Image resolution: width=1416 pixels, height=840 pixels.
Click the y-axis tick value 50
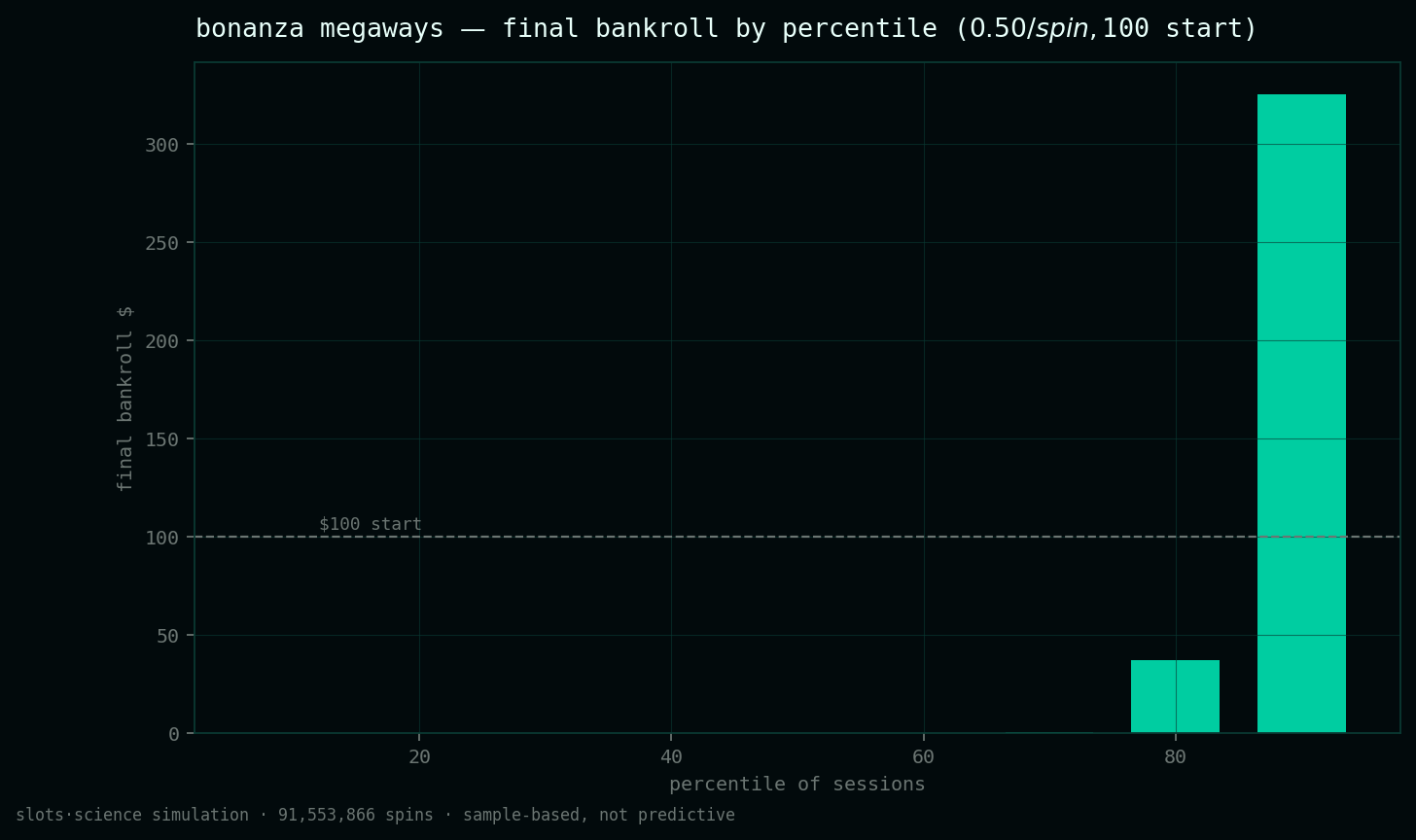coord(168,635)
